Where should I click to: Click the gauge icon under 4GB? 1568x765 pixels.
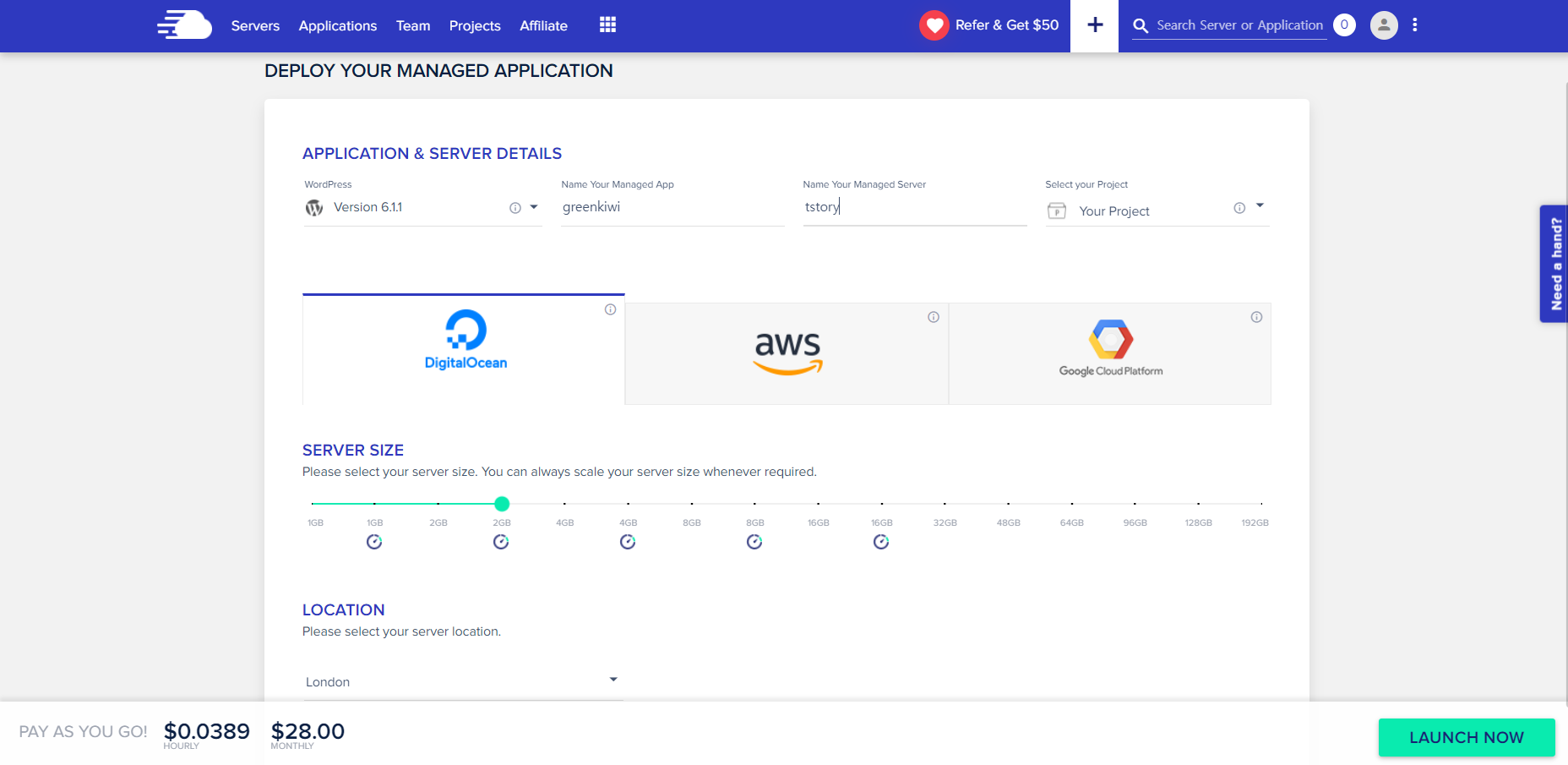click(628, 542)
